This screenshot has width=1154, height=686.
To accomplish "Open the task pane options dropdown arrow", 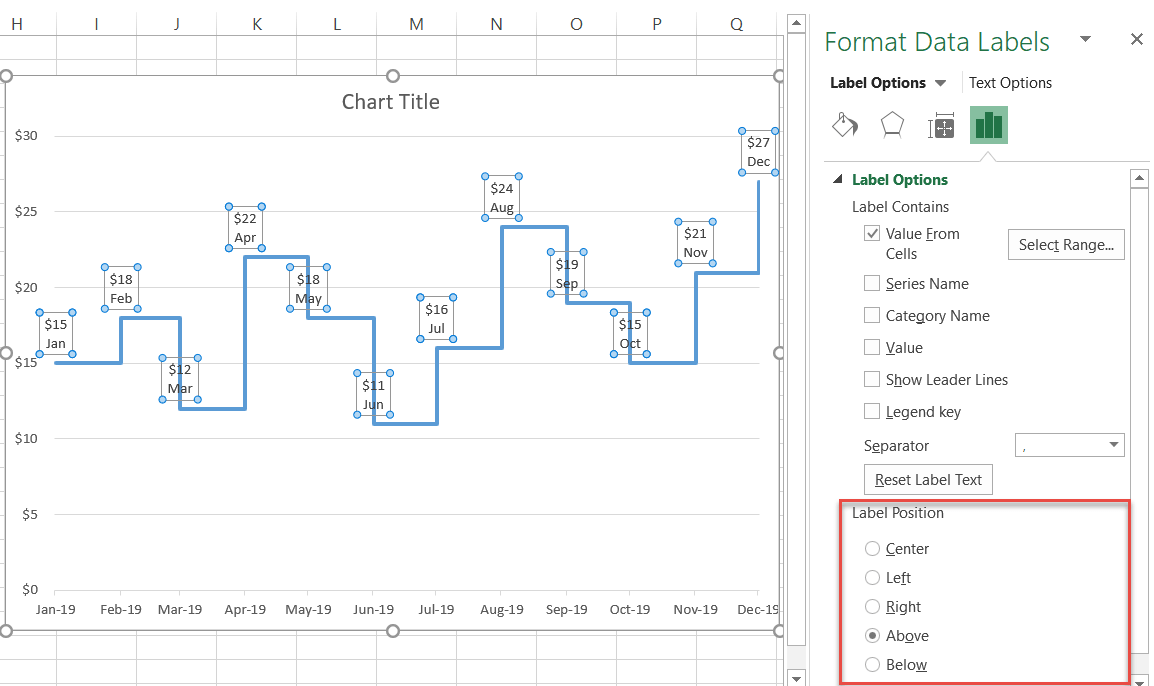I will [1085, 39].
